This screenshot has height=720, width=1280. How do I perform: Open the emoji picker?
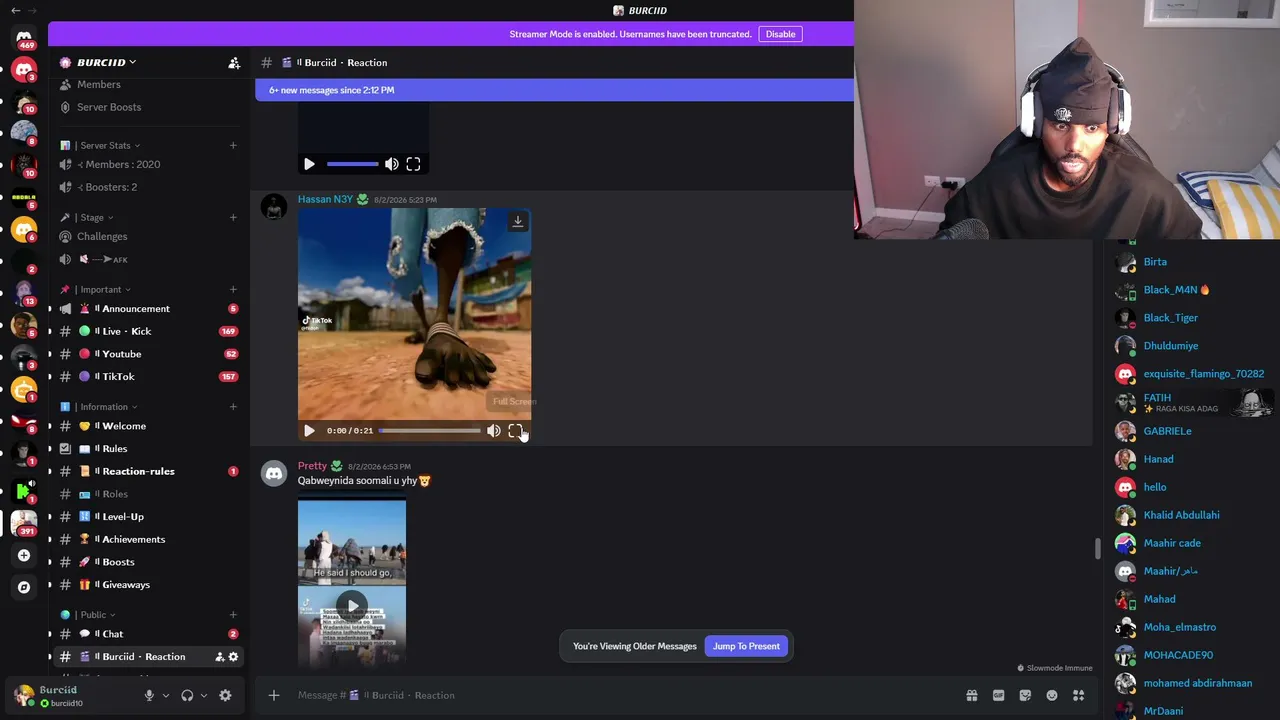(x=1052, y=695)
